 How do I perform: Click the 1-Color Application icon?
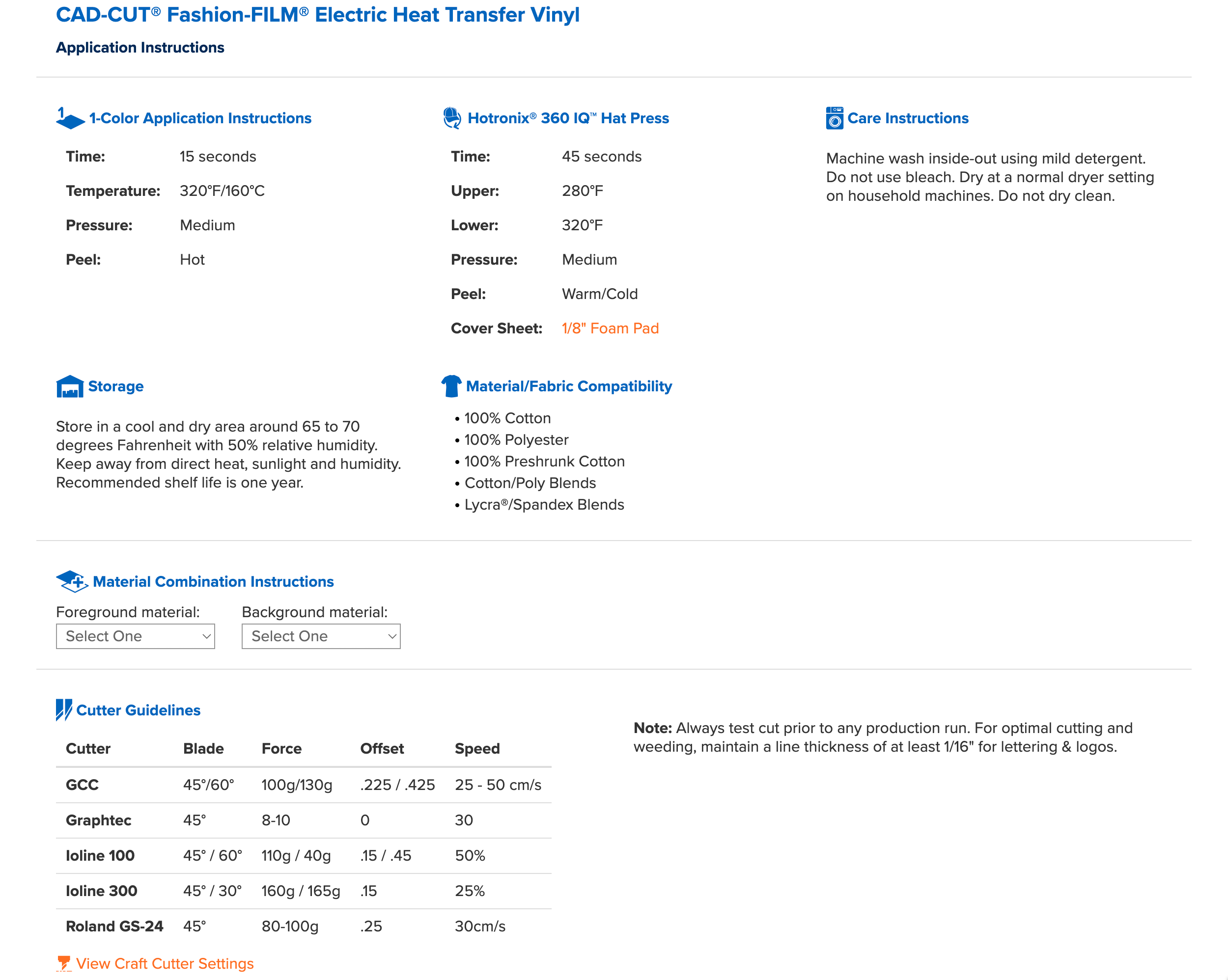pyautogui.click(x=71, y=118)
